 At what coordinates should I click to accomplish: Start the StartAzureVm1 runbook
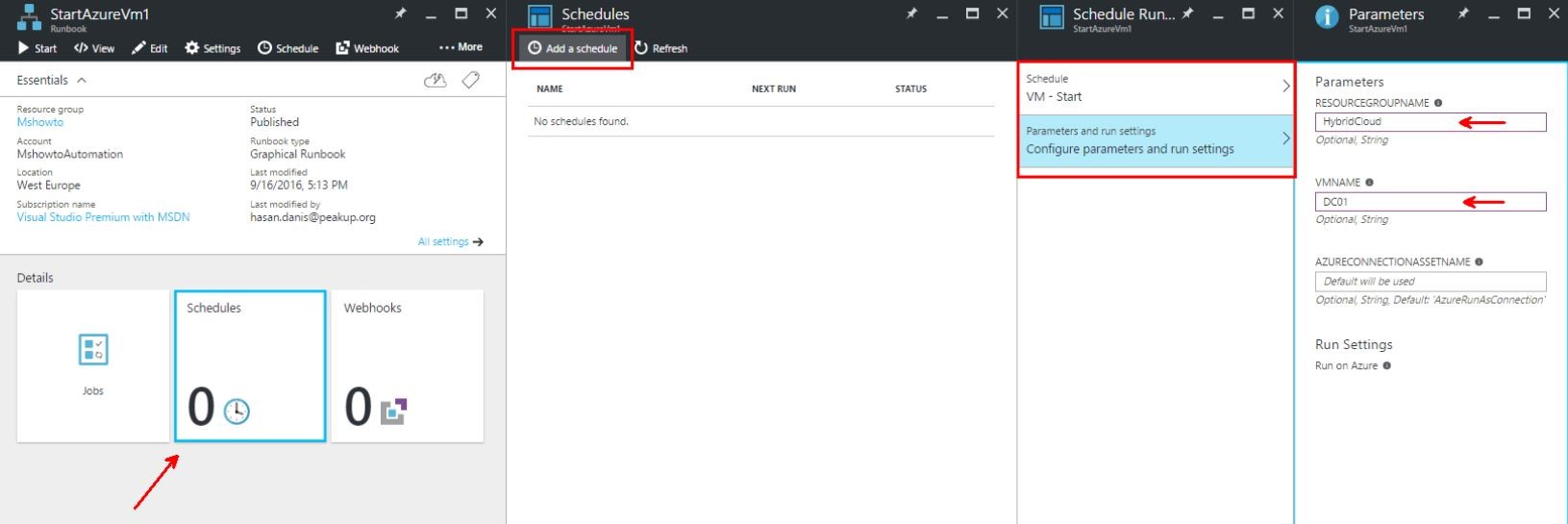37,48
